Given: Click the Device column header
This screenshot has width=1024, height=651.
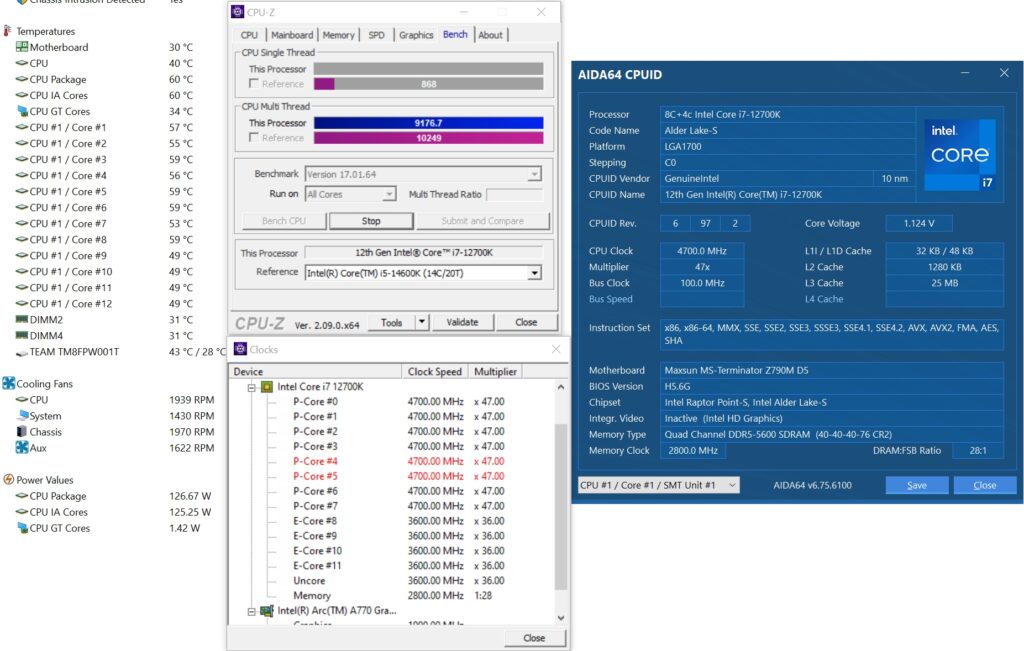Looking at the screenshot, I should point(315,372).
